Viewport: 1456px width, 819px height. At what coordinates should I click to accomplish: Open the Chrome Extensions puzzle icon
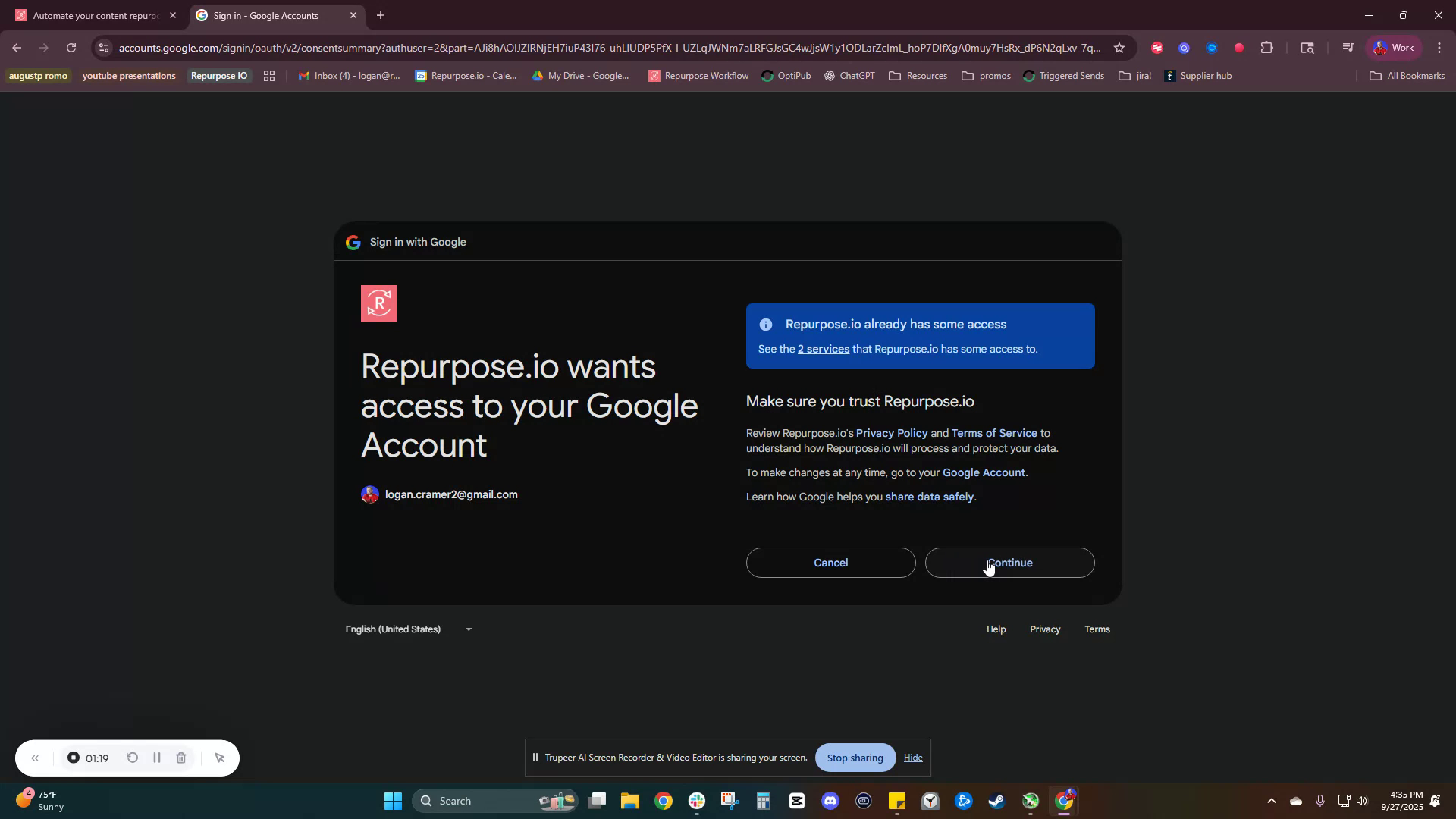coord(1267,47)
